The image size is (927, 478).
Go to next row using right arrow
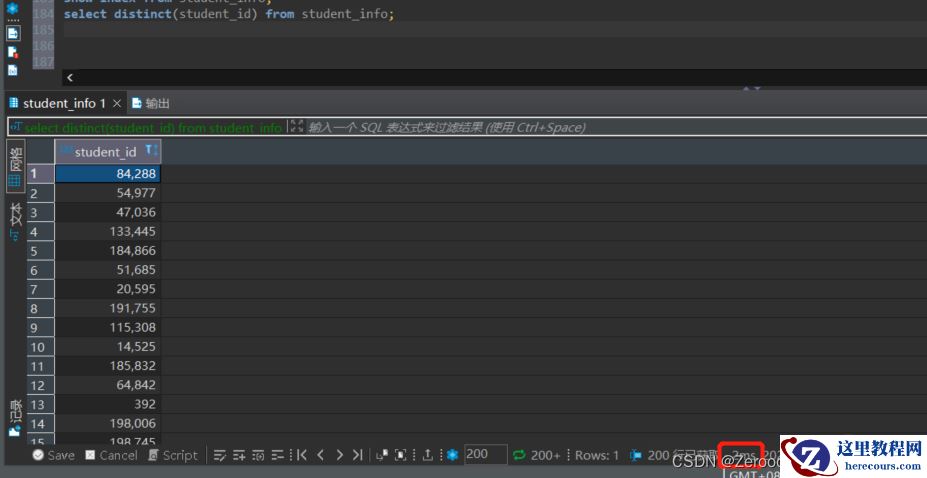[339, 455]
